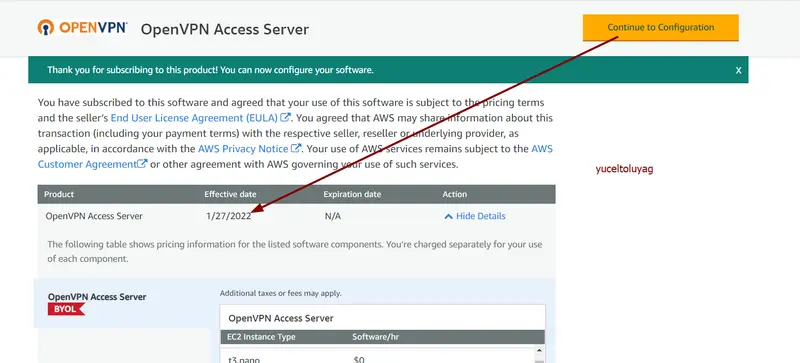Click the OpenVPN Access Server pricing card title

281,319
